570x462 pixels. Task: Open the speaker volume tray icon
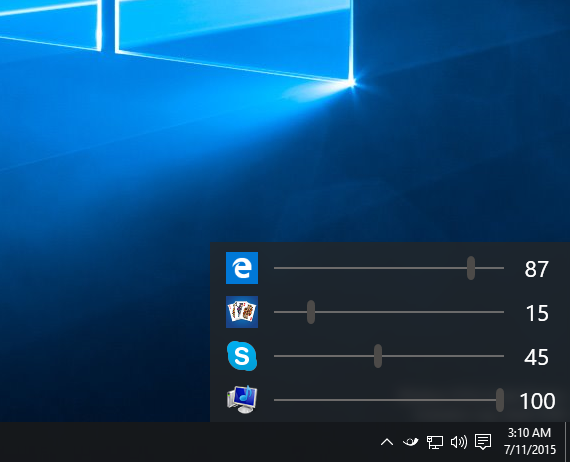(458, 442)
